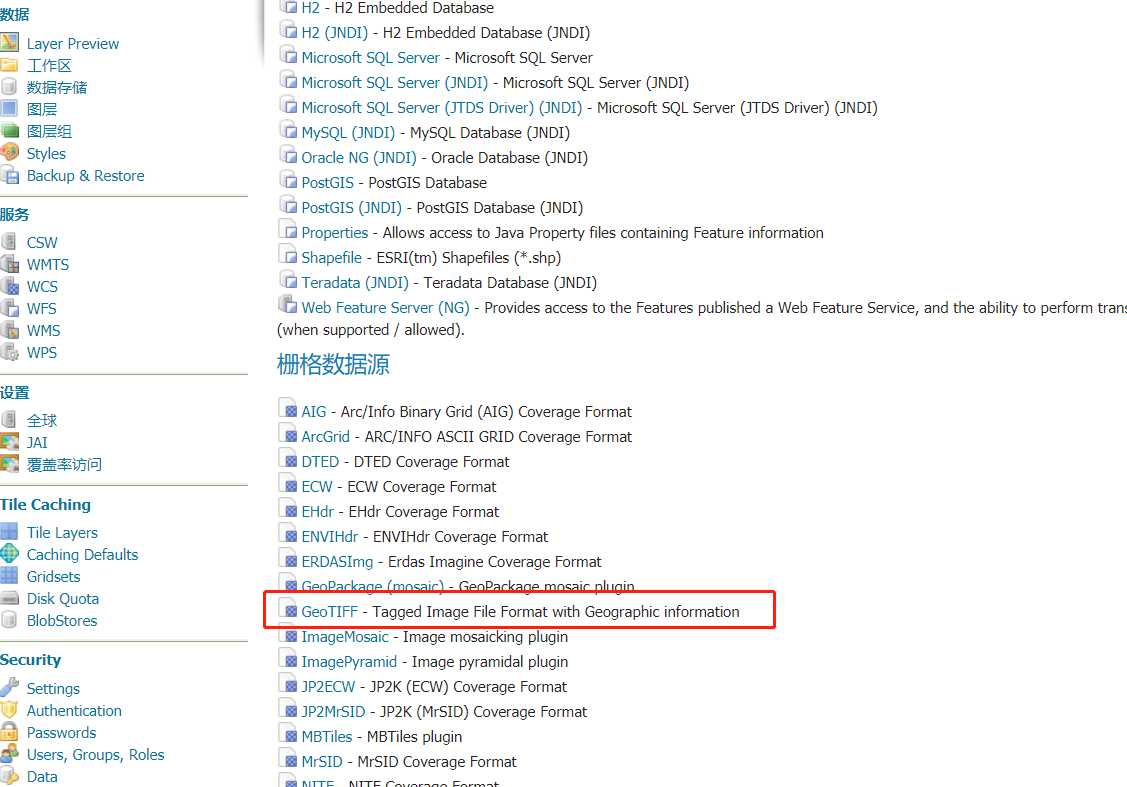Viewport: 1127px width, 787px height.
Task: Select ImageMosaic raster data source
Action: (x=344, y=637)
